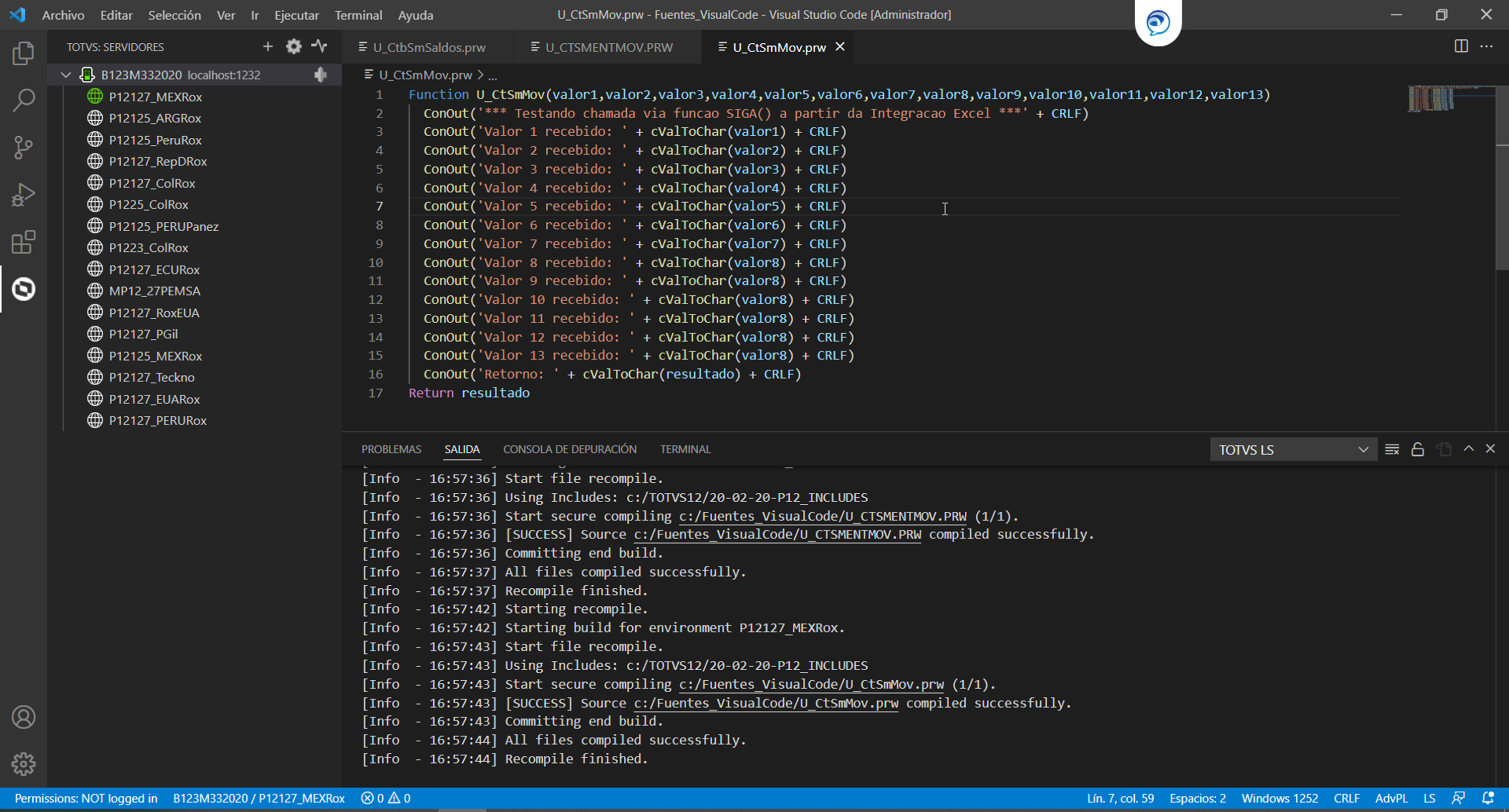Open the Ir menu
Image resolution: width=1509 pixels, height=812 pixels.
[x=255, y=15]
